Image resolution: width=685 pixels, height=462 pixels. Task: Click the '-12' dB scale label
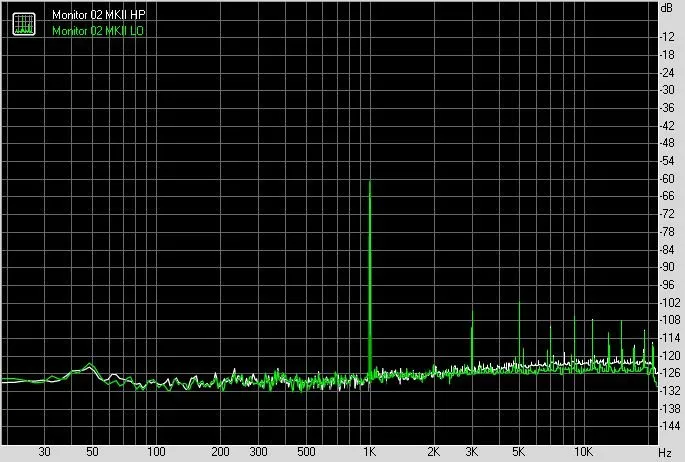[x=667, y=37]
